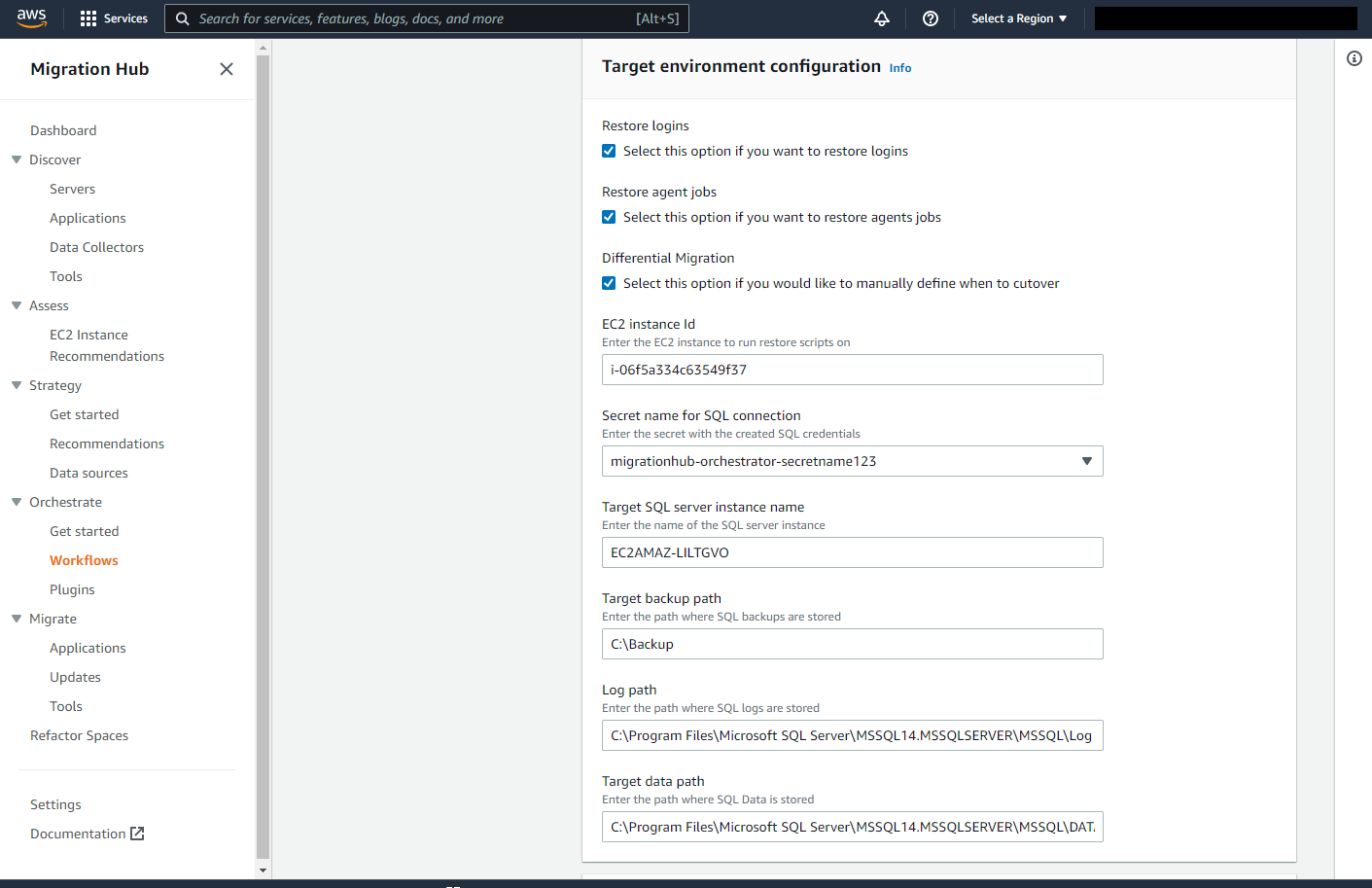The image size is (1372, 888).
Task: Click the Log path input field
Action: click(853, 735)
